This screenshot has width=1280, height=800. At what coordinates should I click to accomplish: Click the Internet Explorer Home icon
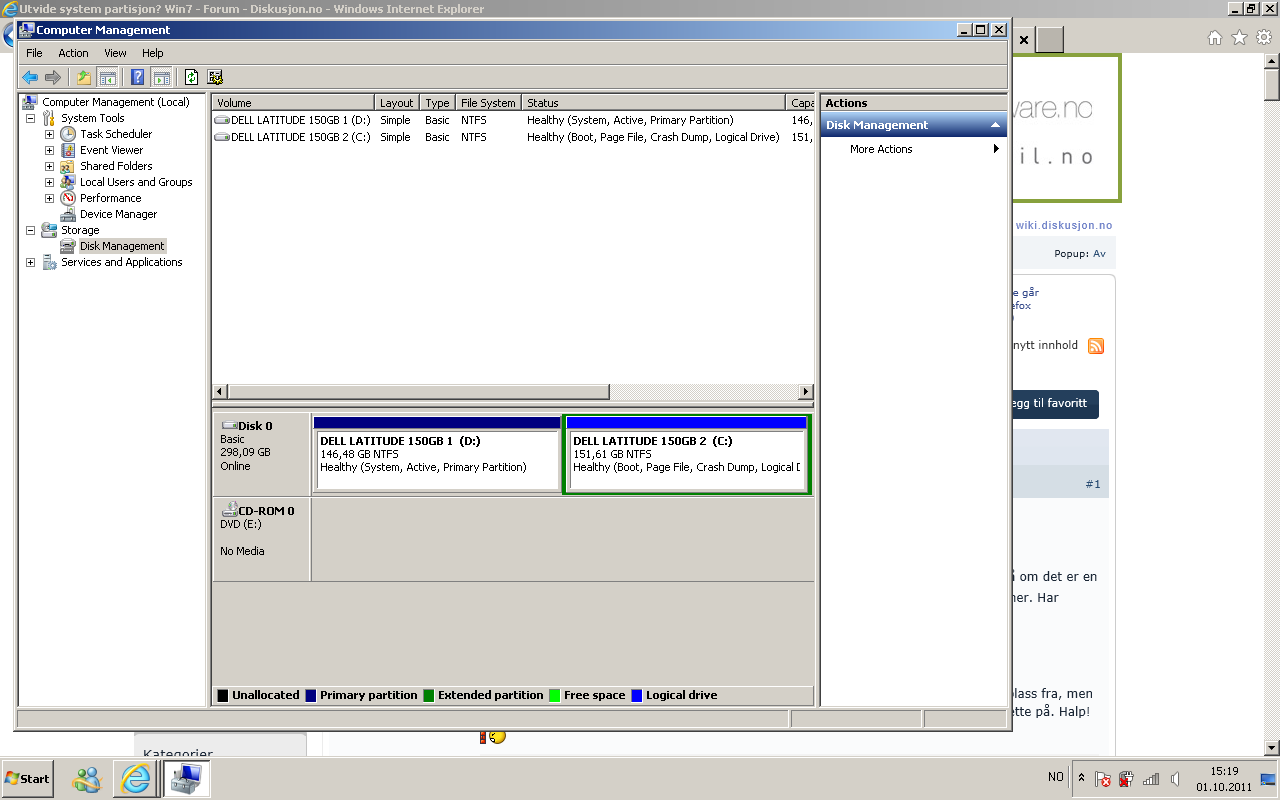pyautogui.click(x=1215, y=38)
